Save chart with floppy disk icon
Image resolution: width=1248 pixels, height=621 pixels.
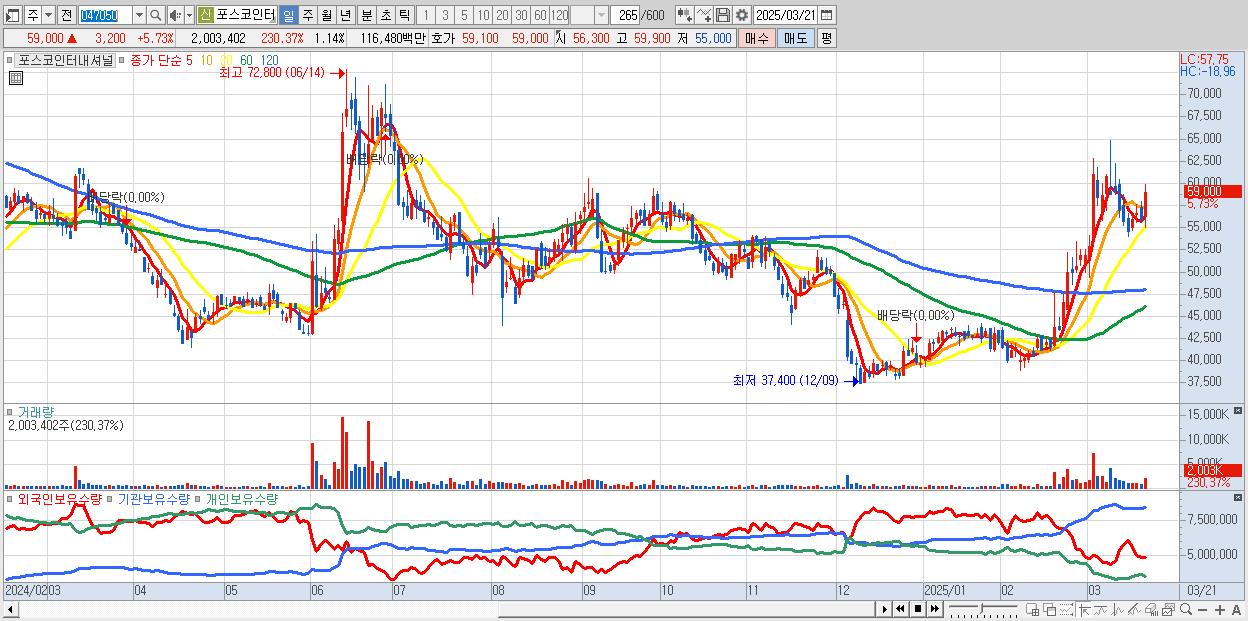(723, 15)
